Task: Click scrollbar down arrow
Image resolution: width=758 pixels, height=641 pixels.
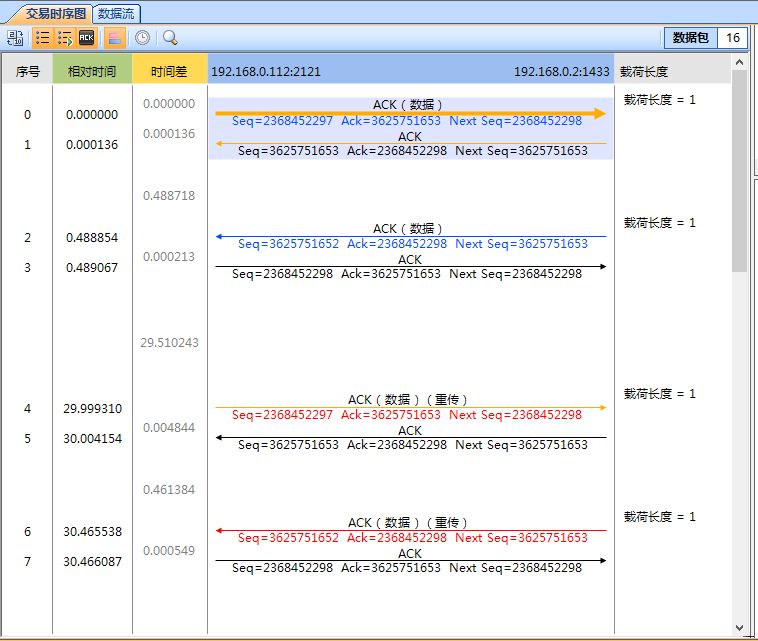Action: pos(739,627)
